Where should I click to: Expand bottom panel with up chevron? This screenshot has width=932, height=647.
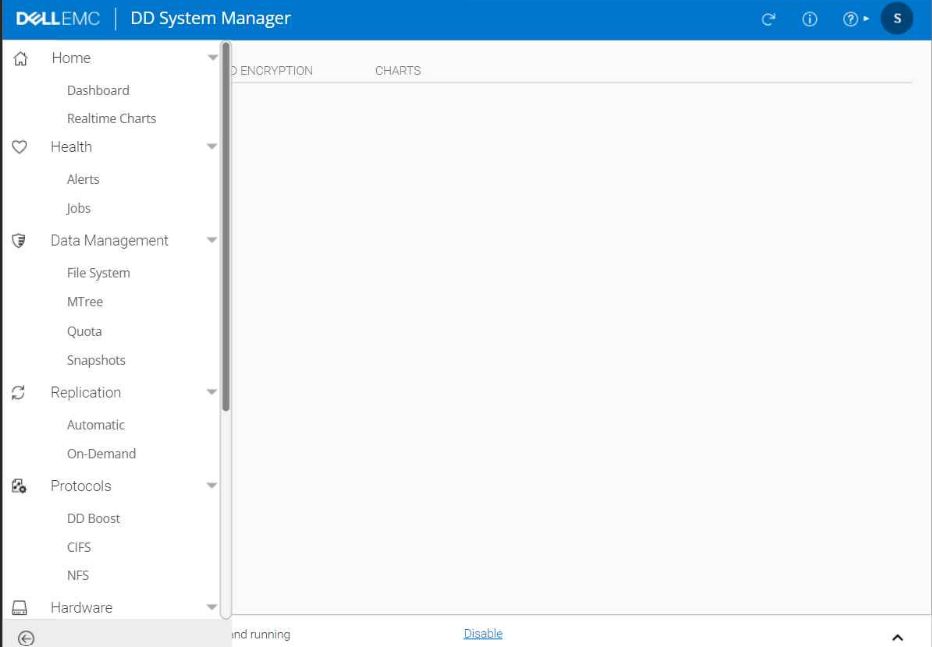tap(898, 637)
